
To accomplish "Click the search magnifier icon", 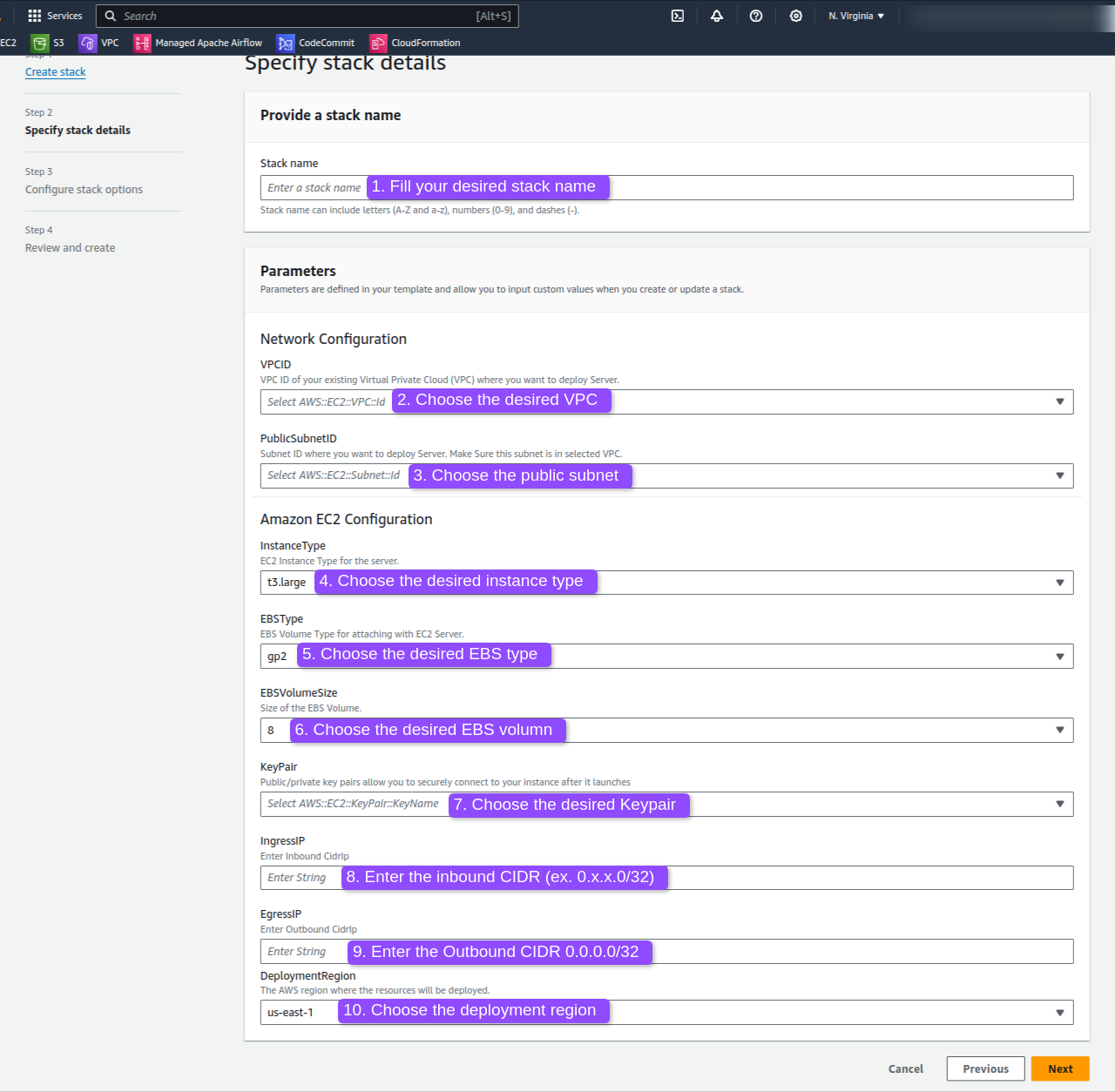I will click(x=111, y=16).
